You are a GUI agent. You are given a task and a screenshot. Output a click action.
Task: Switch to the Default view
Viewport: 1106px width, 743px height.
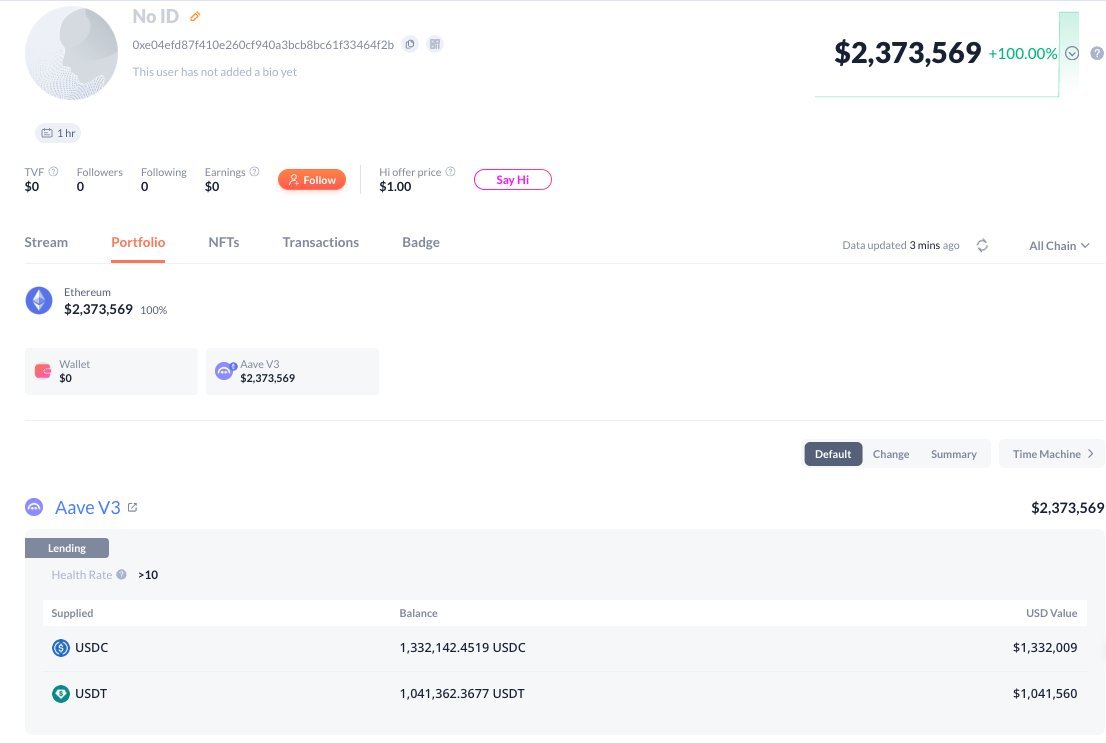[x=833, y=454]
